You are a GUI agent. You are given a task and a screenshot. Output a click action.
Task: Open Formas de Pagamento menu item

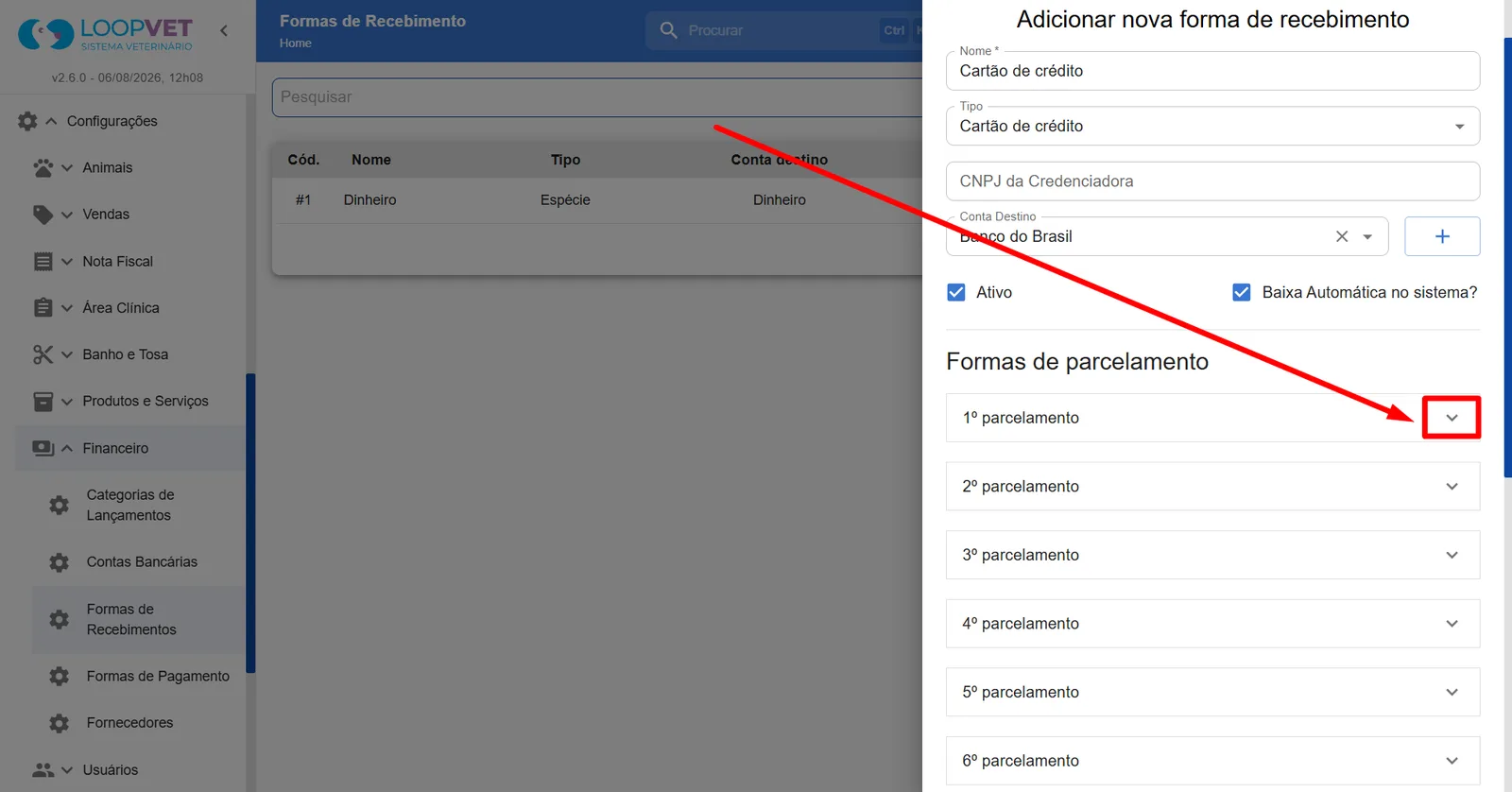click(x=139, y=677)
